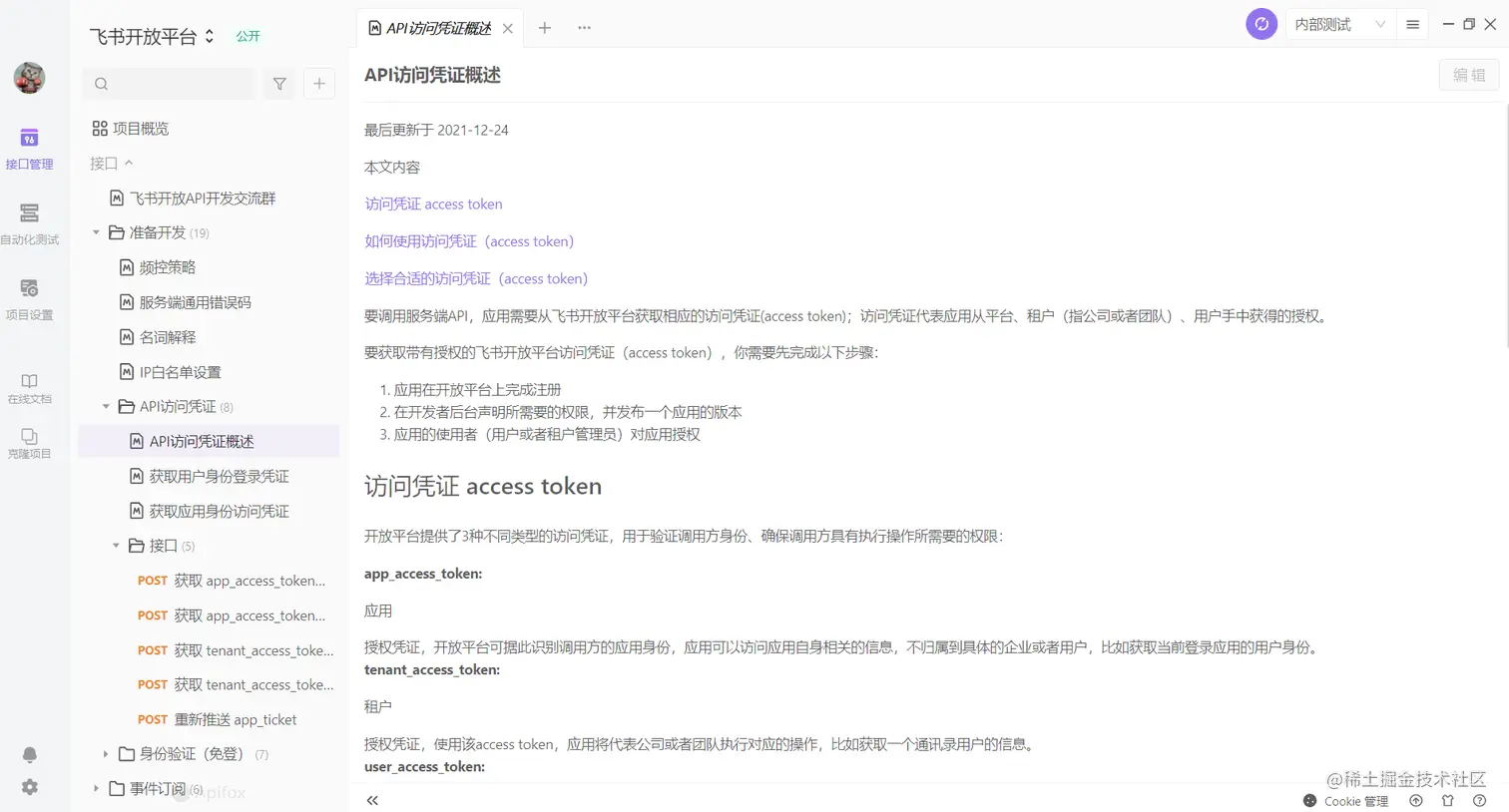Collapse the 准备开发 folder
The image size is (1509, 812).
tap(97, 232)
